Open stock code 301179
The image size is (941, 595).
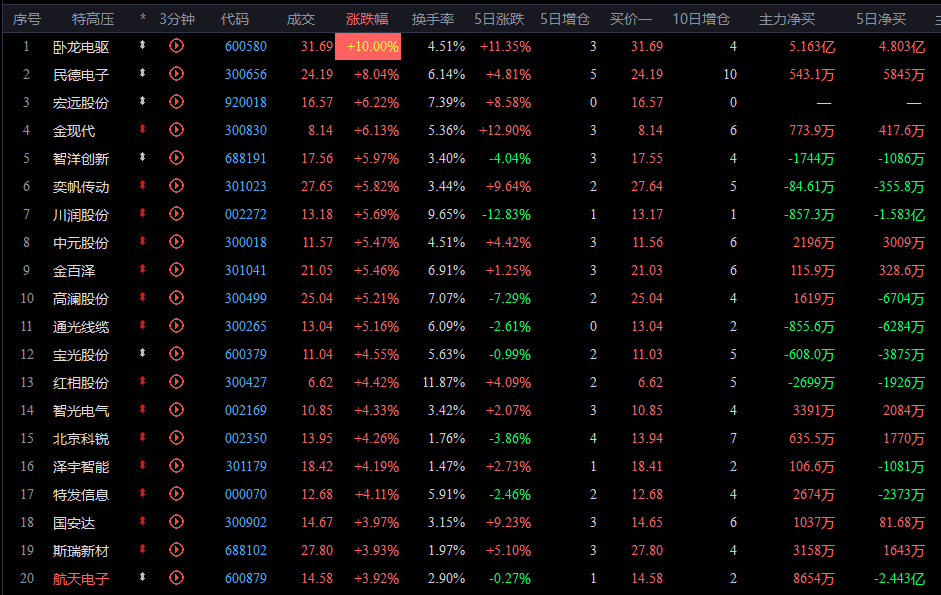tap(246, 467)
